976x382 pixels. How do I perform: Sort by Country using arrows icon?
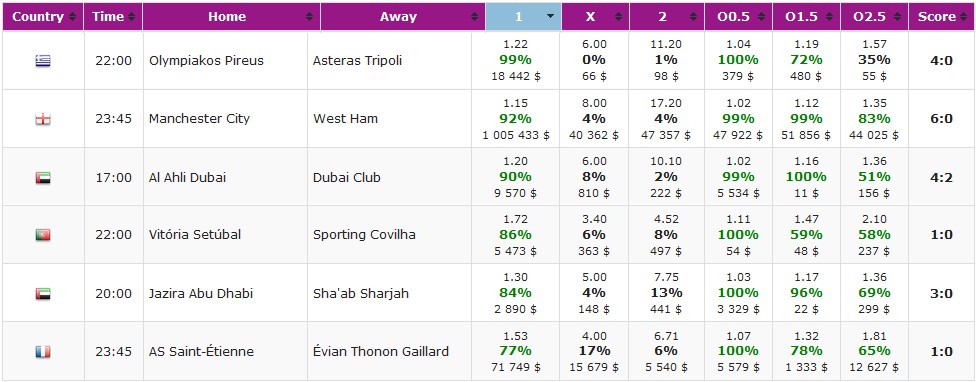point(73,17)
